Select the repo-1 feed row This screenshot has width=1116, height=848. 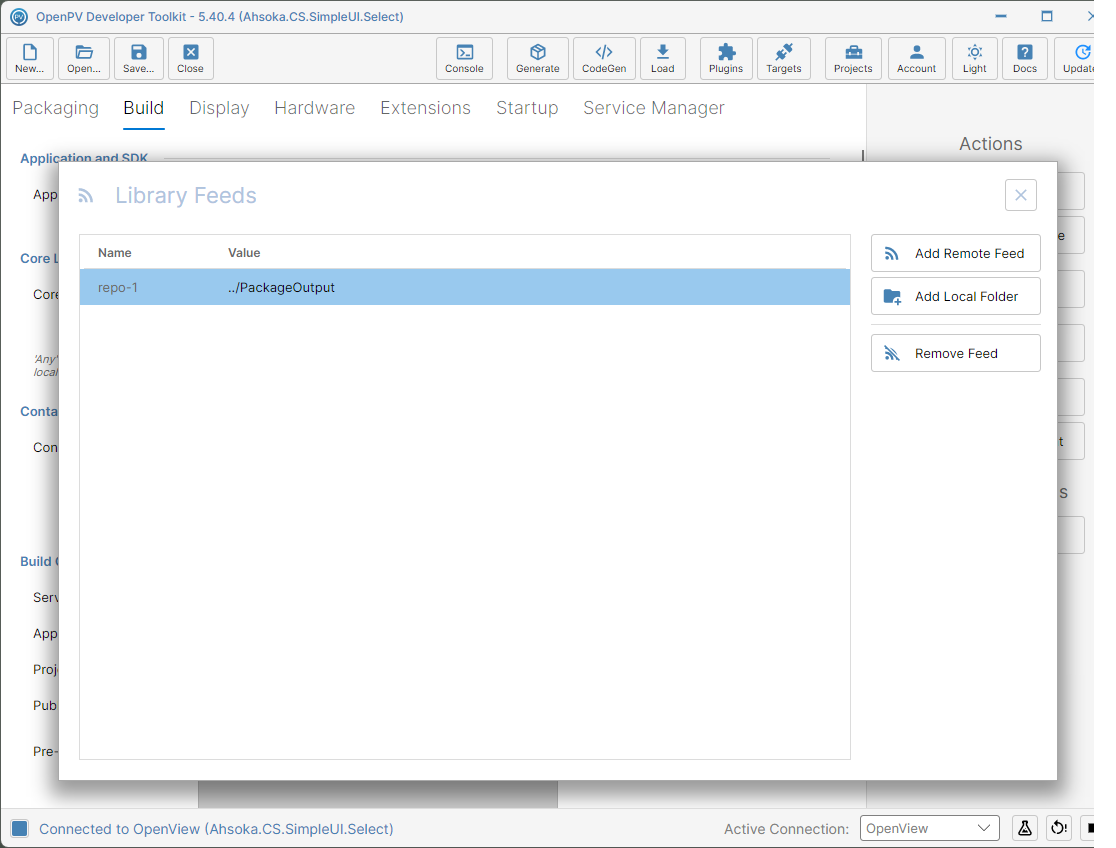coord(465,288)
